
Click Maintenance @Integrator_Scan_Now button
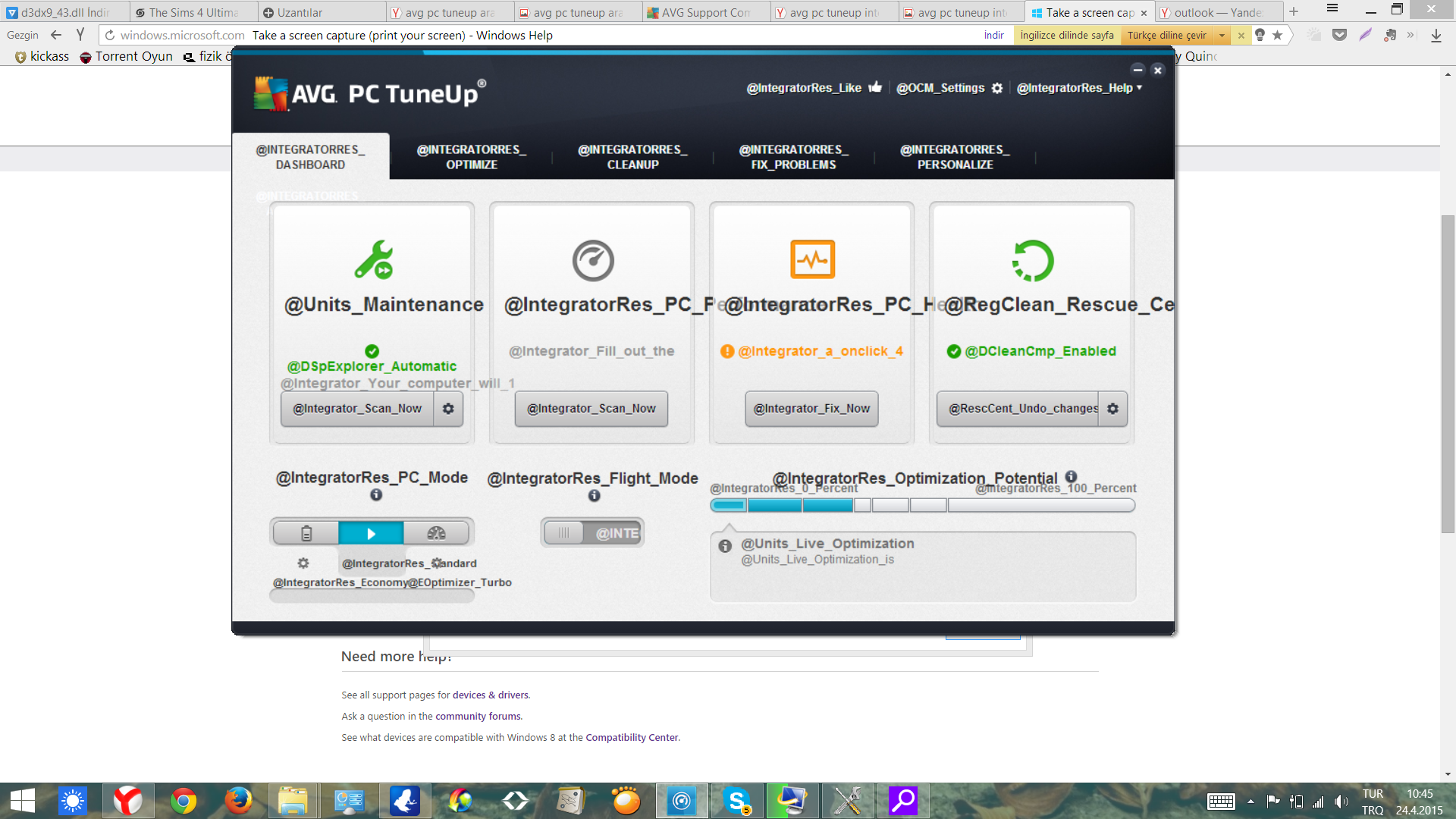(x=357, y=409)
